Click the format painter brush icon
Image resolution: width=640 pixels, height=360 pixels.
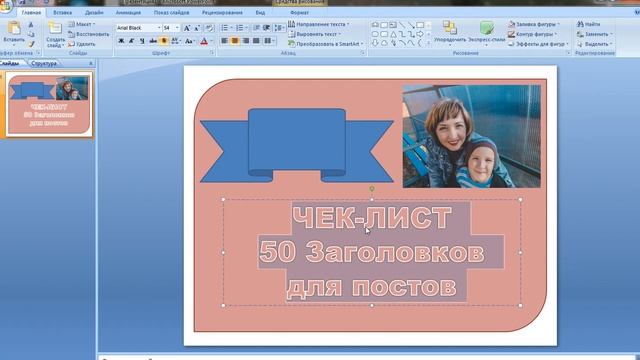[x=31, y=44]
